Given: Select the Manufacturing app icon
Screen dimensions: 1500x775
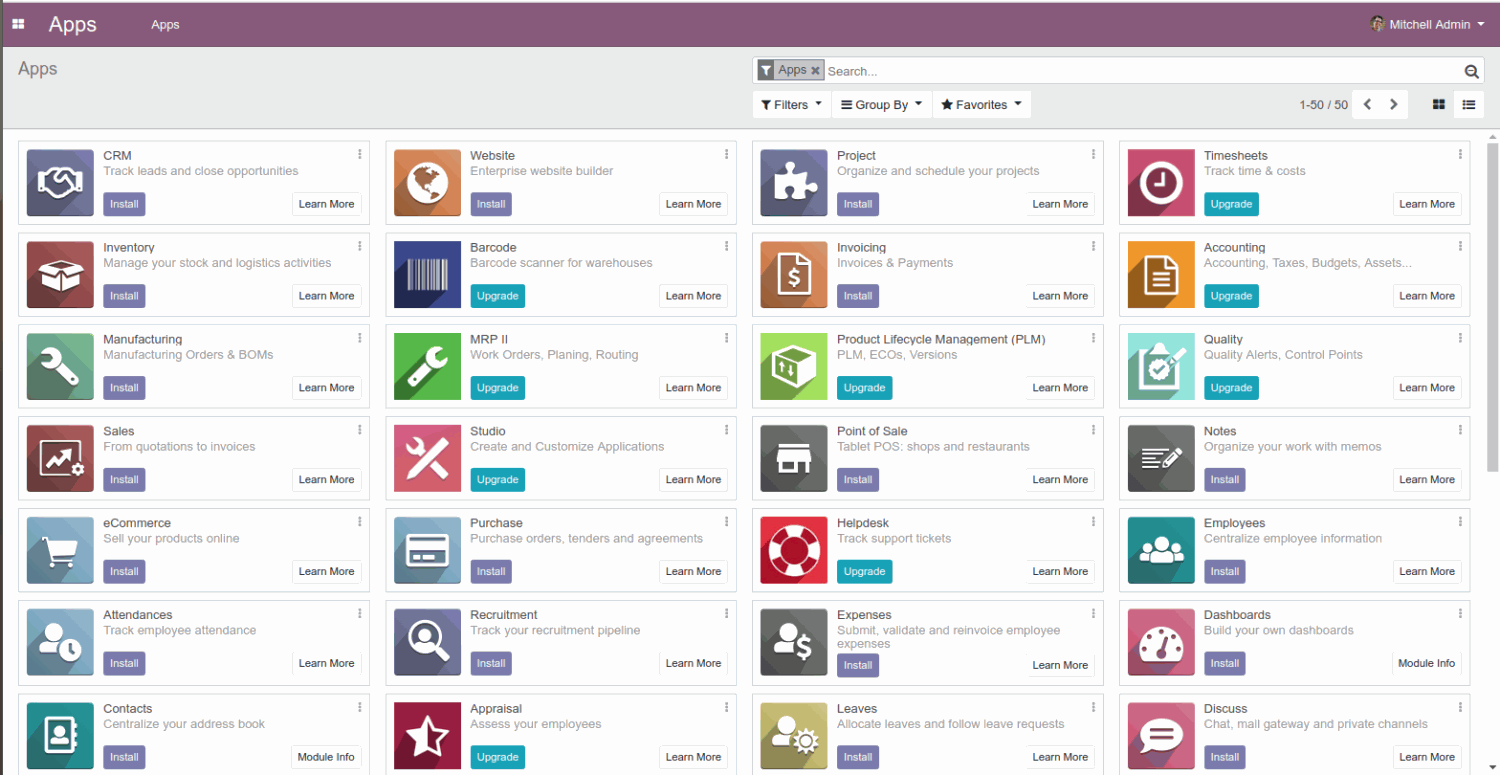Looking at the screenshot, I should (x=59, y=367).
